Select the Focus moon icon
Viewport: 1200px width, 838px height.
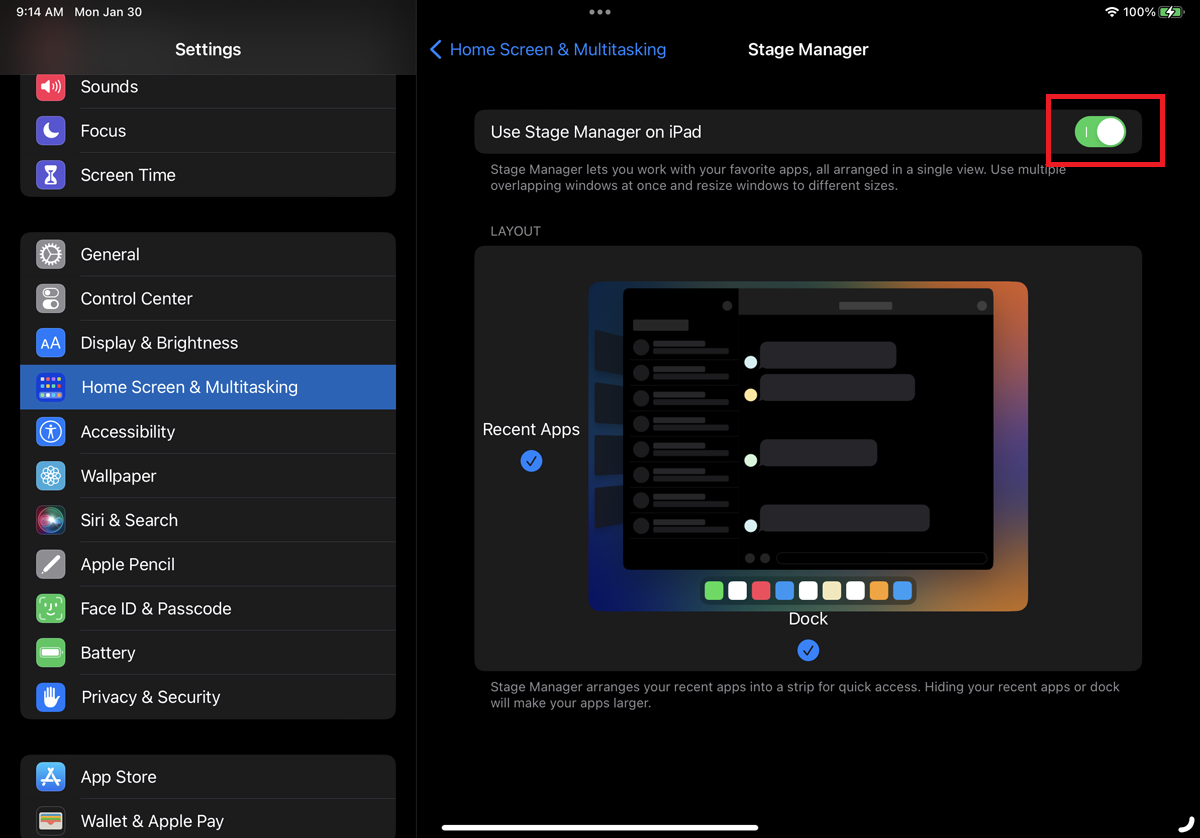(50, 130)
